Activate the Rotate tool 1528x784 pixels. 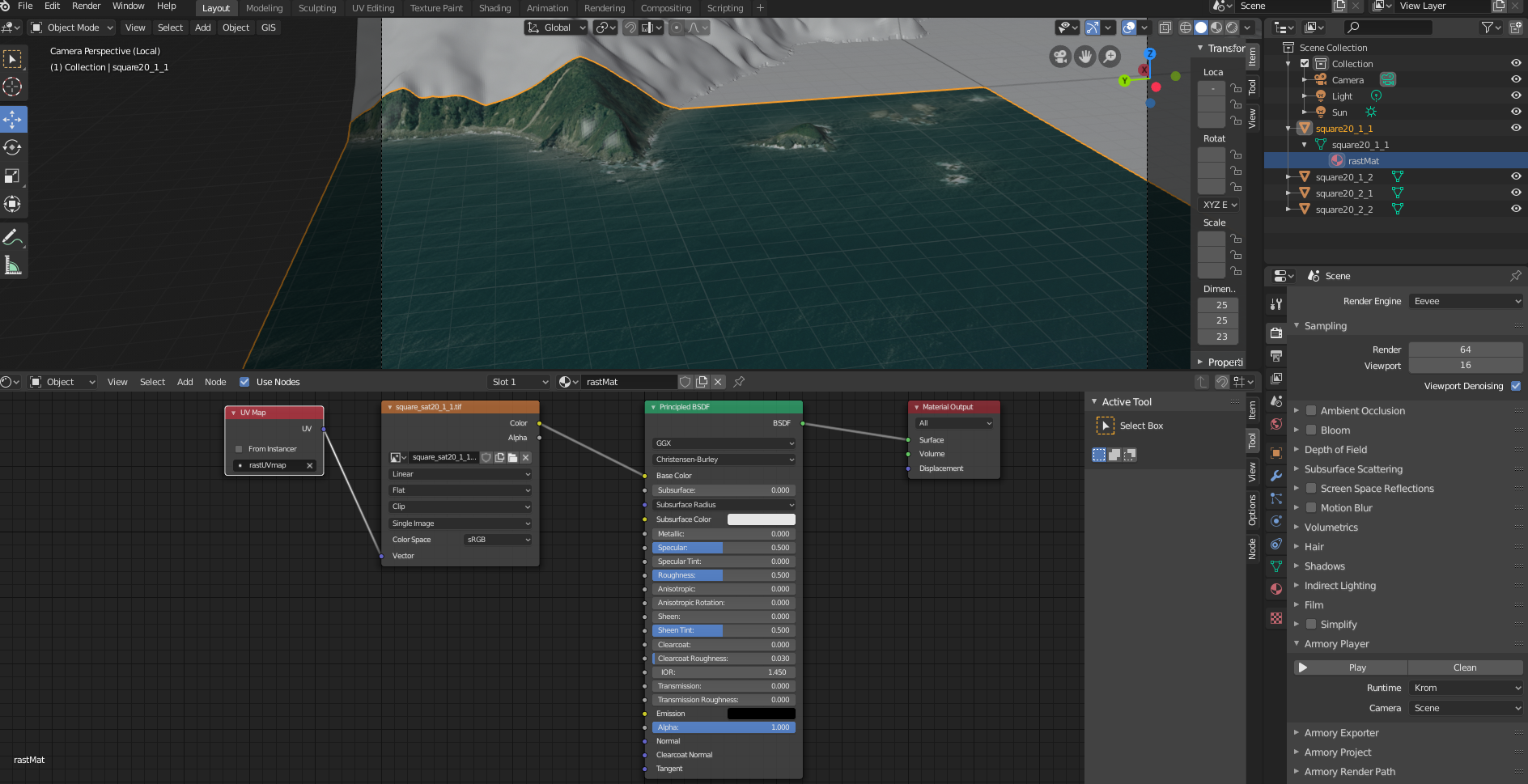click(x=13, y=147)
